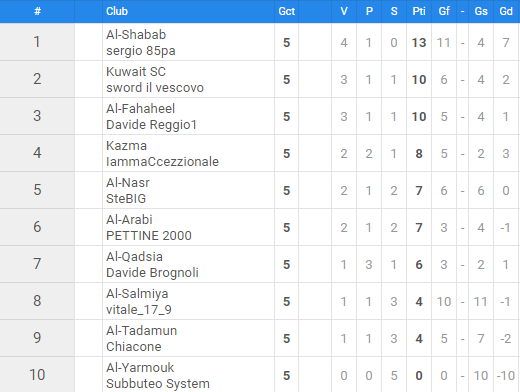Click the # rank column header

37,11
